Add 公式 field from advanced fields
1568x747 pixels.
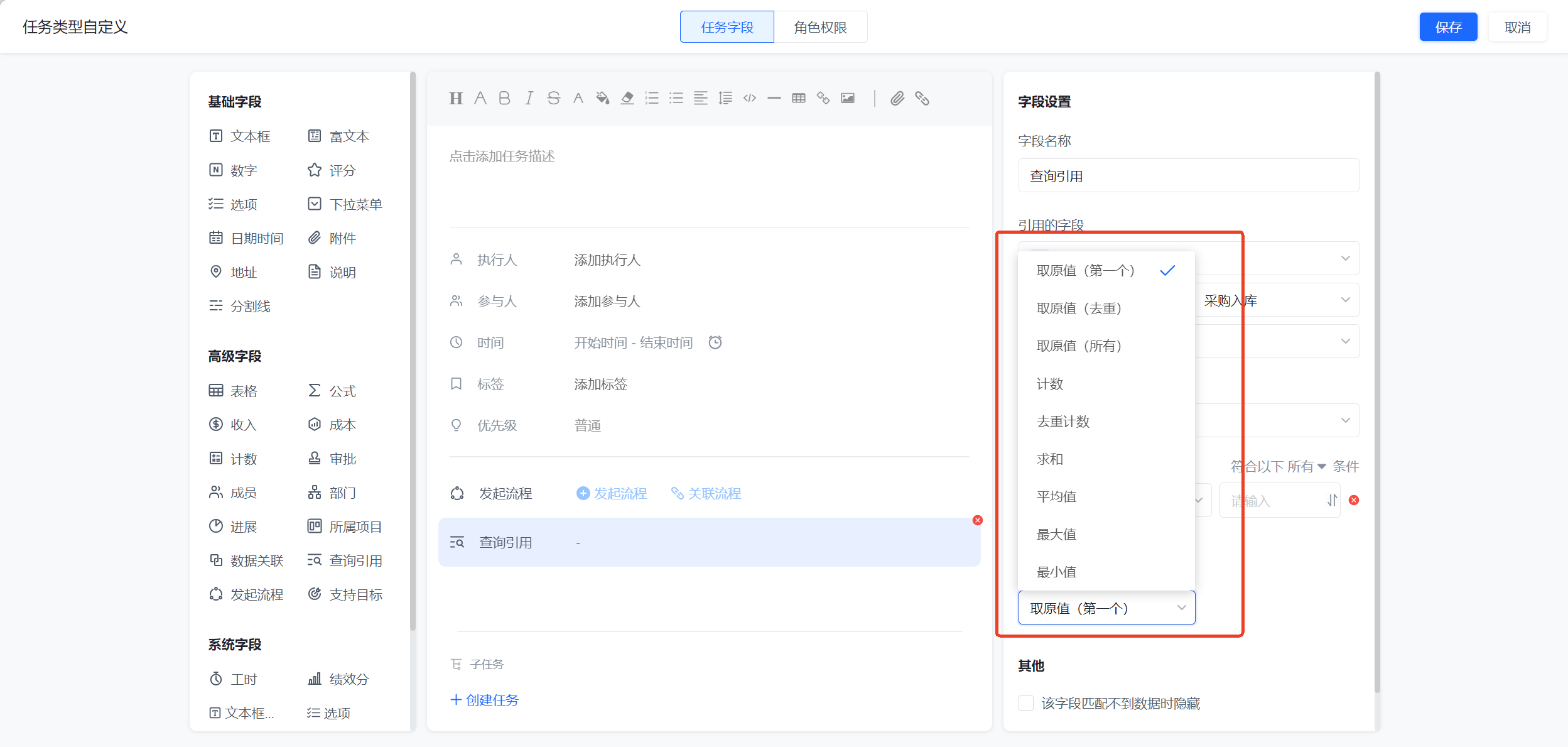(332, 391)
